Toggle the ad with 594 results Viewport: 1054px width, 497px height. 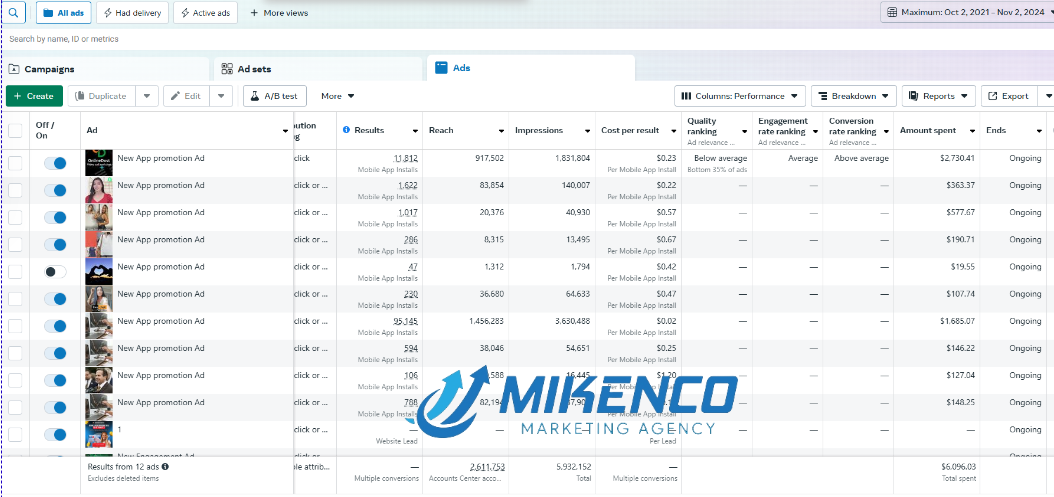point(55,353)
